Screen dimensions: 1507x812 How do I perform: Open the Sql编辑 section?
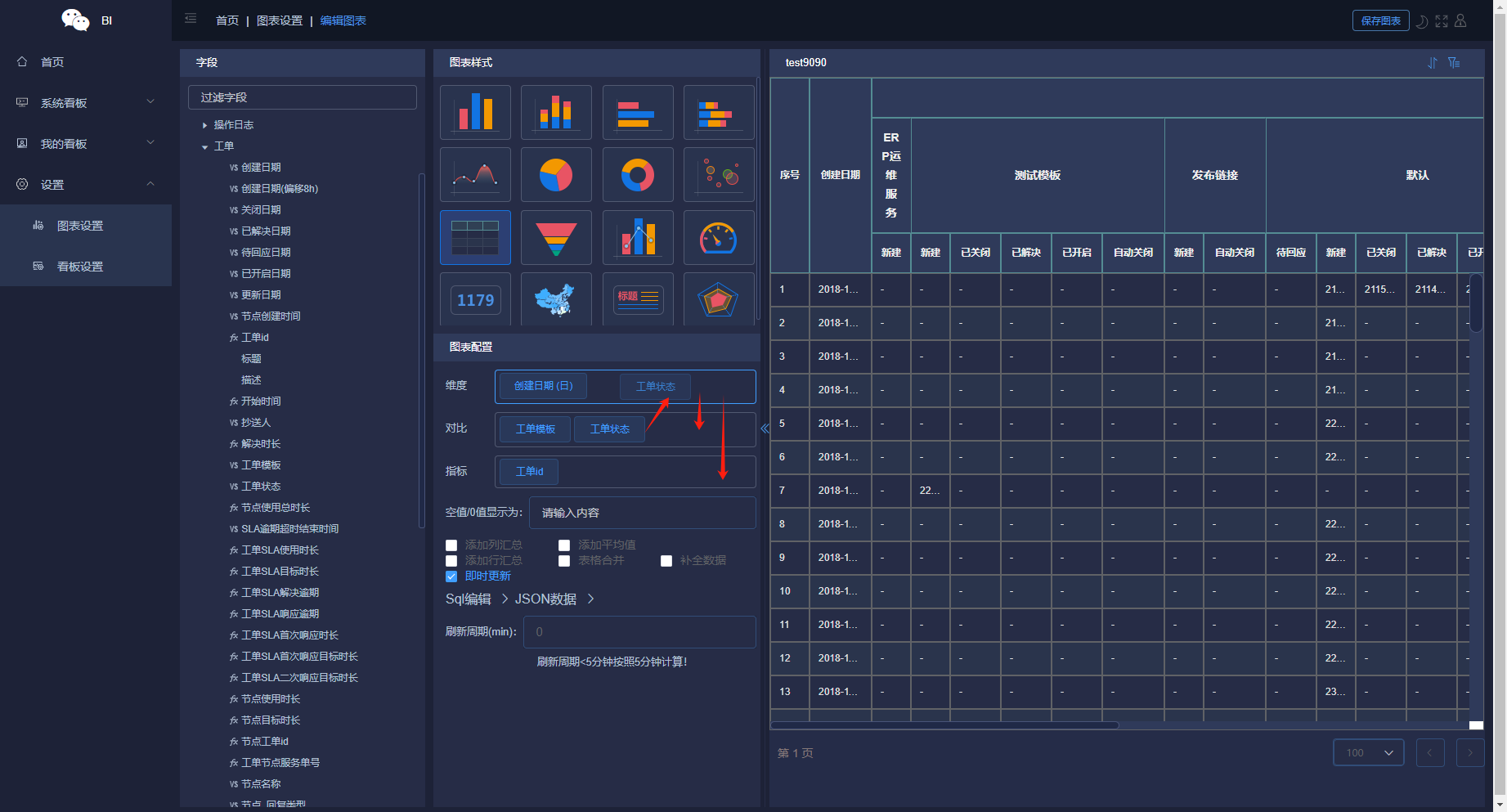[x=469, y=599]
